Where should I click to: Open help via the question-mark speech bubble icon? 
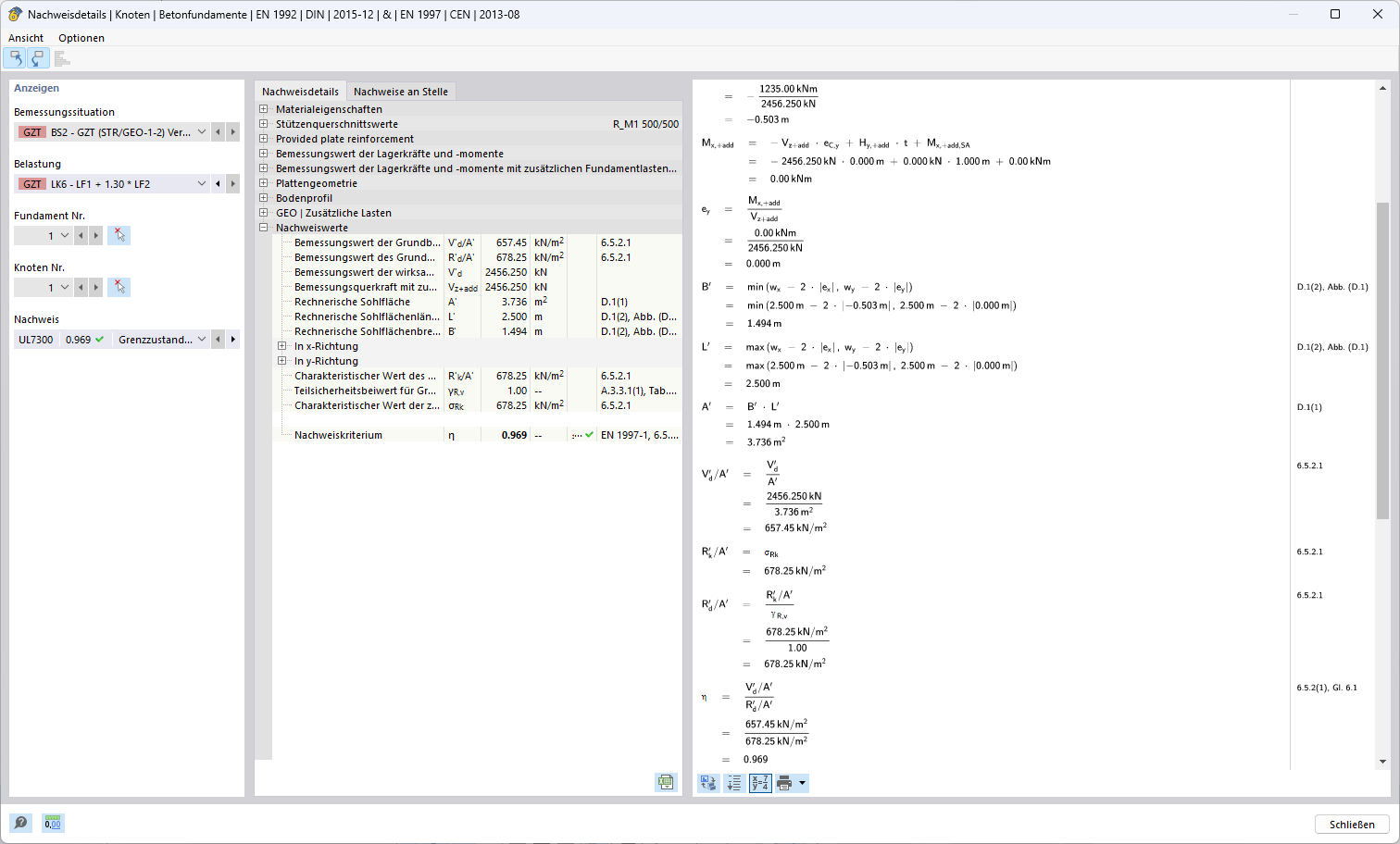pyautogui.click(x=19, y=823)
